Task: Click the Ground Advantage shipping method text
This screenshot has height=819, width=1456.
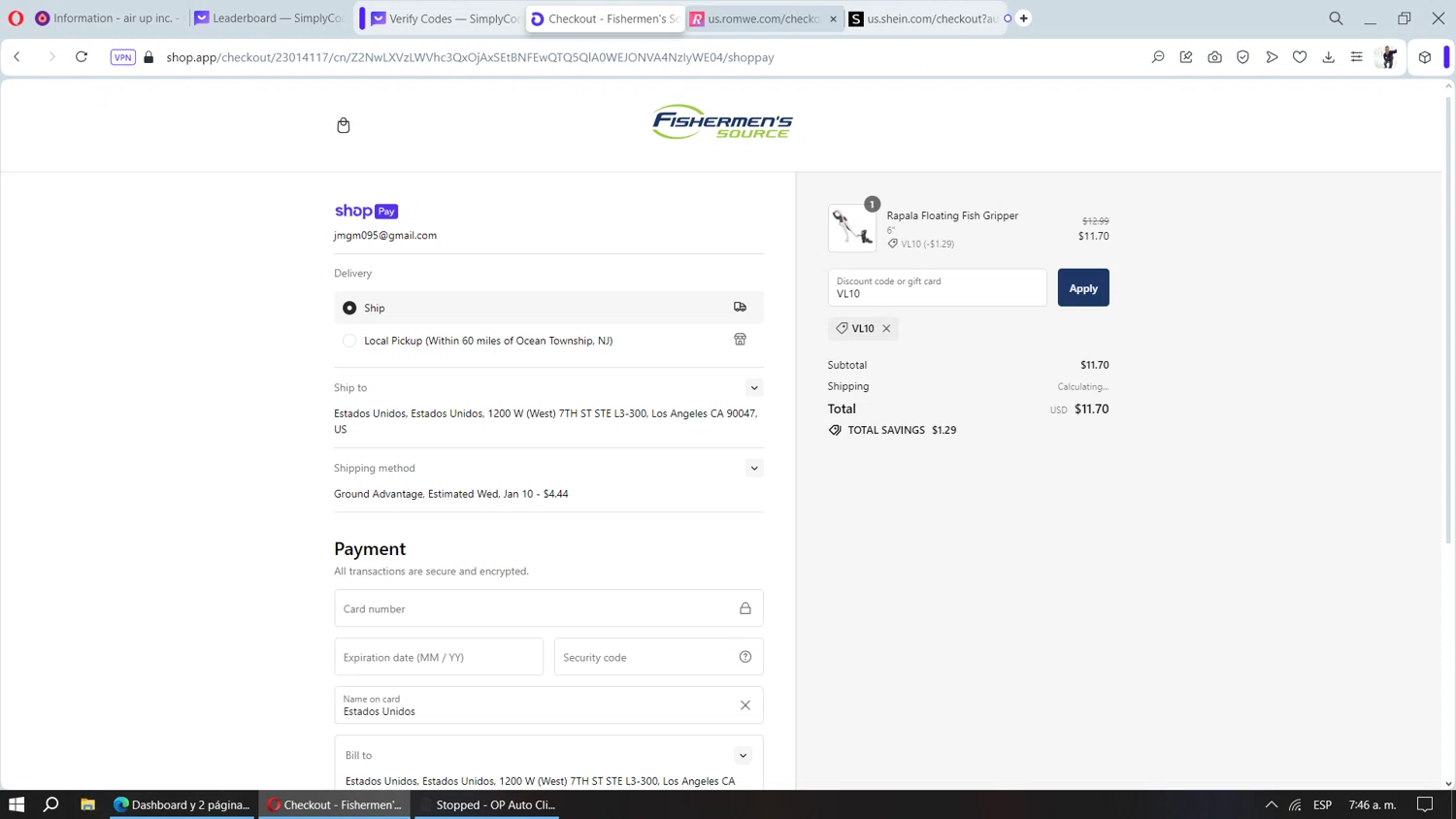Action: click(451, 494)
